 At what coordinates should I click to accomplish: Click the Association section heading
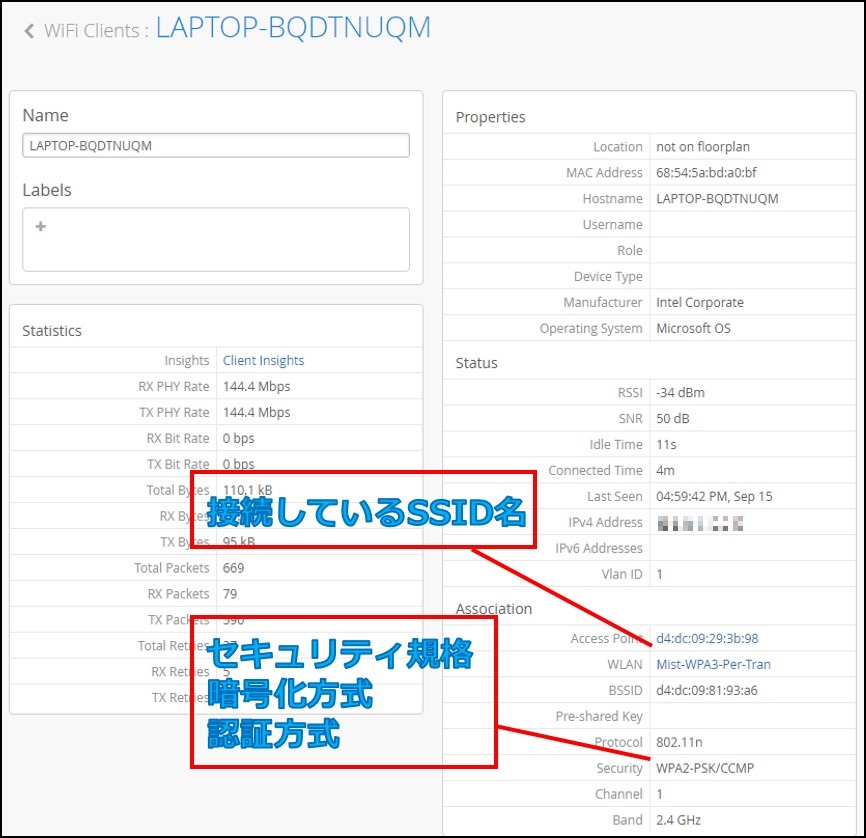[x=494, y=609]
